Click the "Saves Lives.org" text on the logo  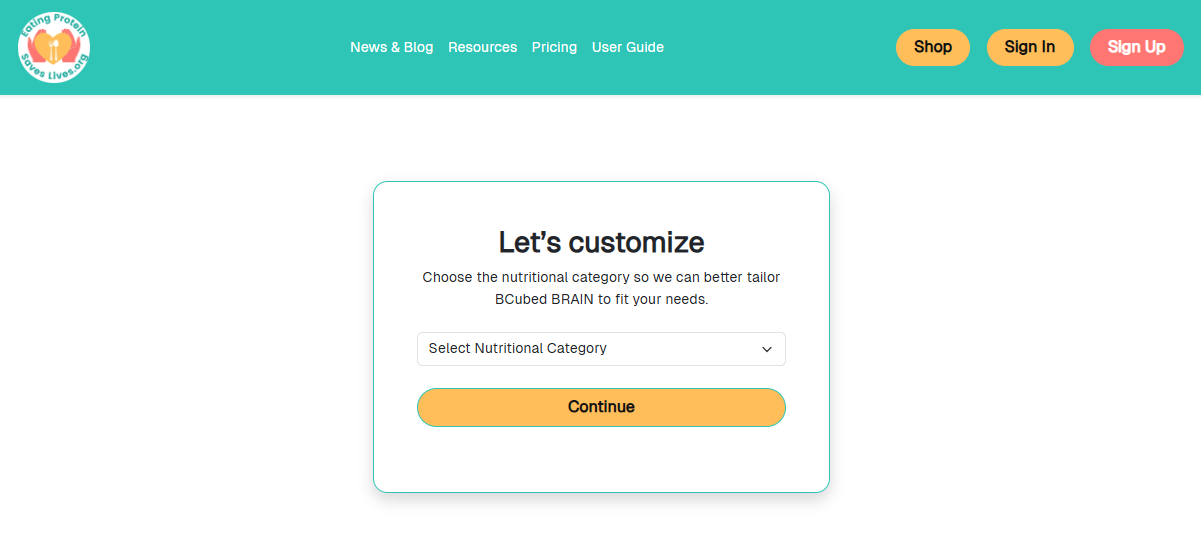point(53,73)
